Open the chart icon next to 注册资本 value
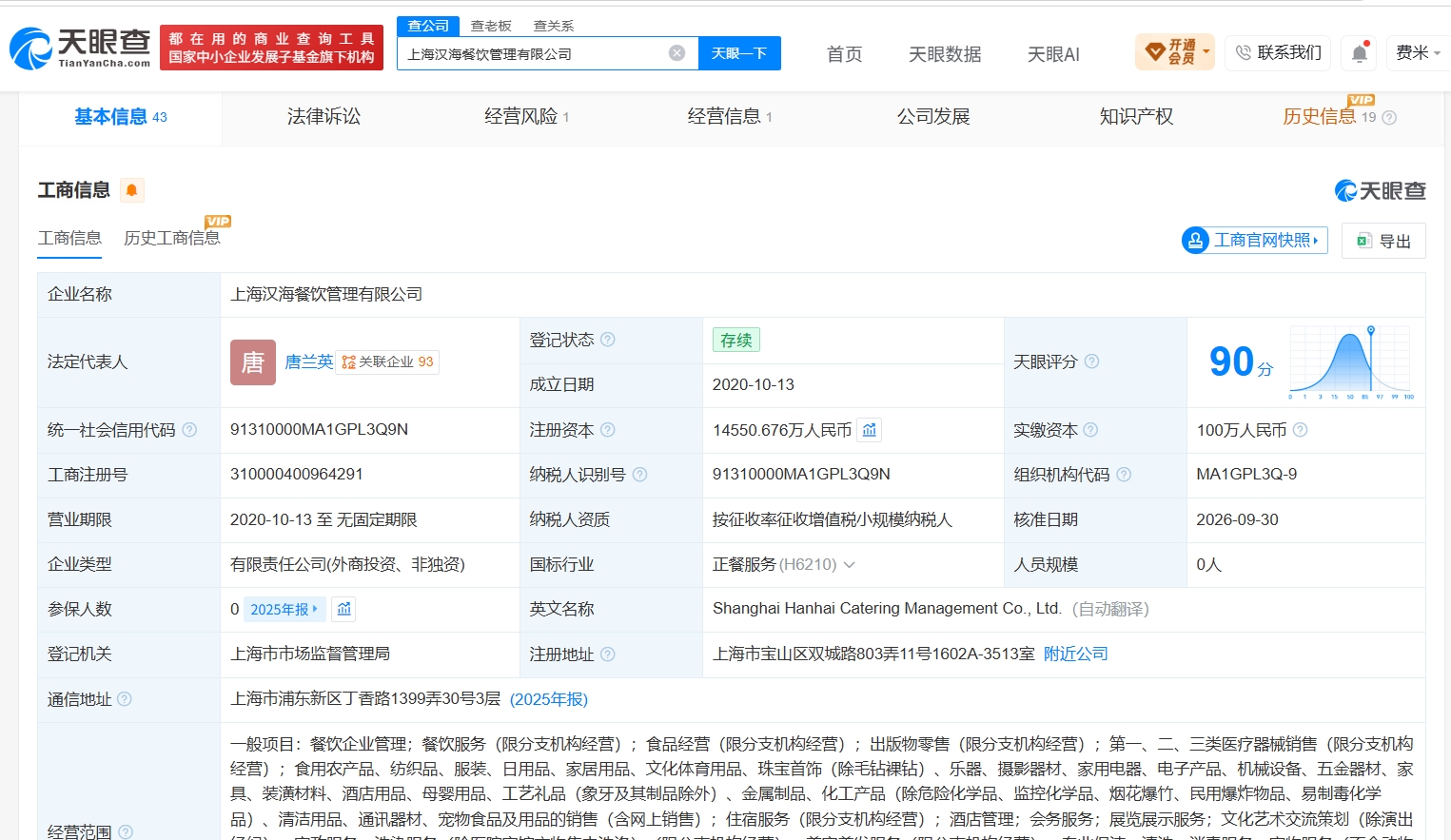 [x=869, y=430]
